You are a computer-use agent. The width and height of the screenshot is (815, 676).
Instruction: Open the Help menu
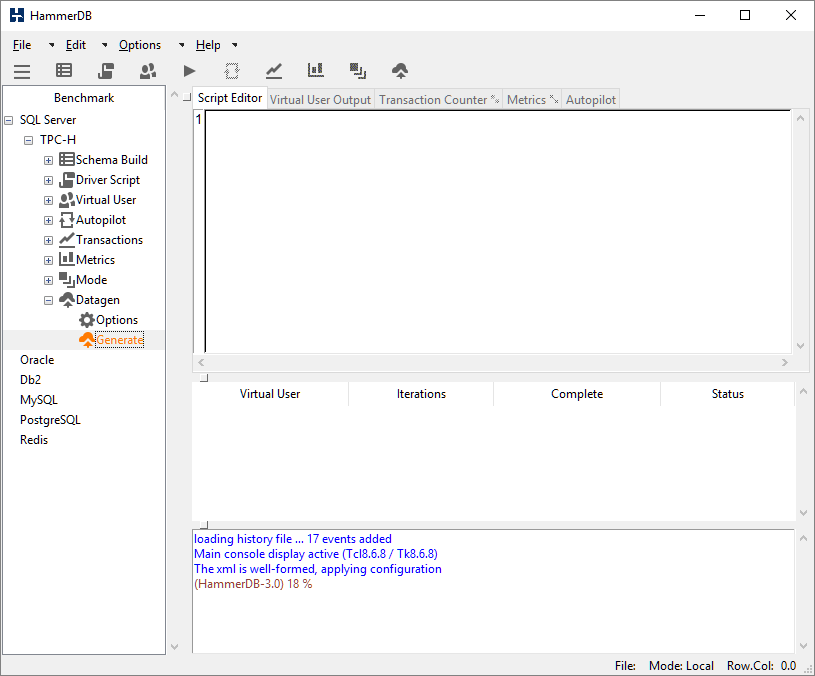[x=208, y=45]
